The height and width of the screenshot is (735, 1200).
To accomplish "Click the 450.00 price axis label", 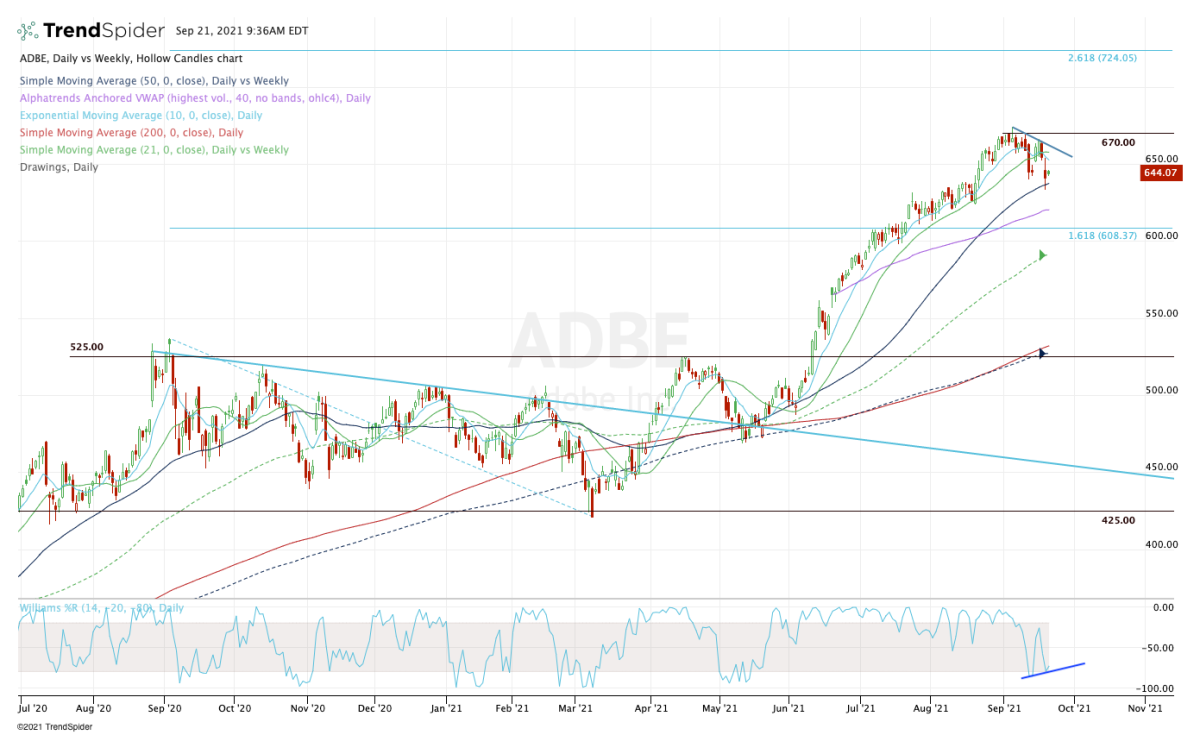I will 1162,467.
